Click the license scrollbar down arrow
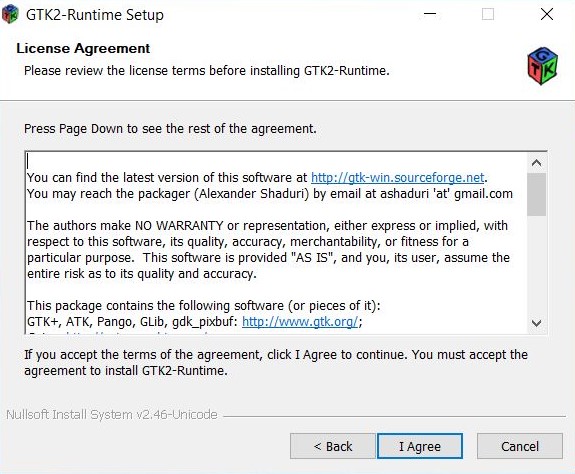575x474 pixels. [x=536, y=323]
